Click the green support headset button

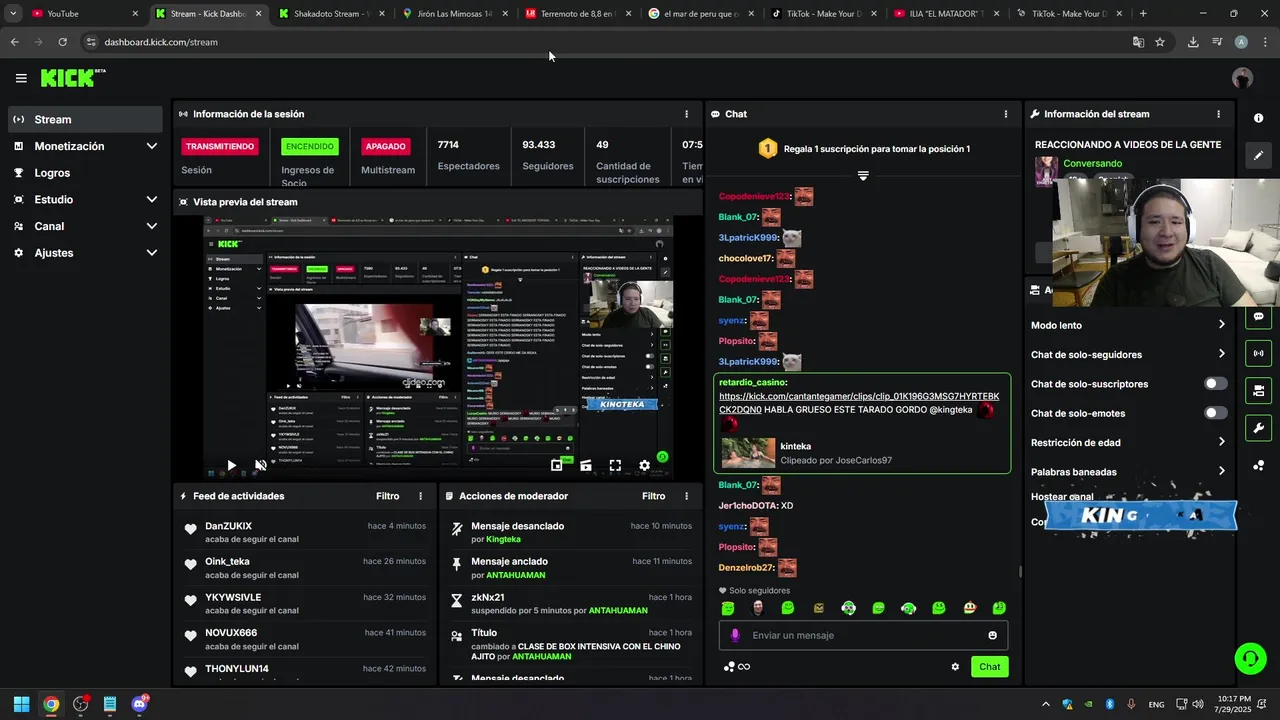tap(1250, 658)
